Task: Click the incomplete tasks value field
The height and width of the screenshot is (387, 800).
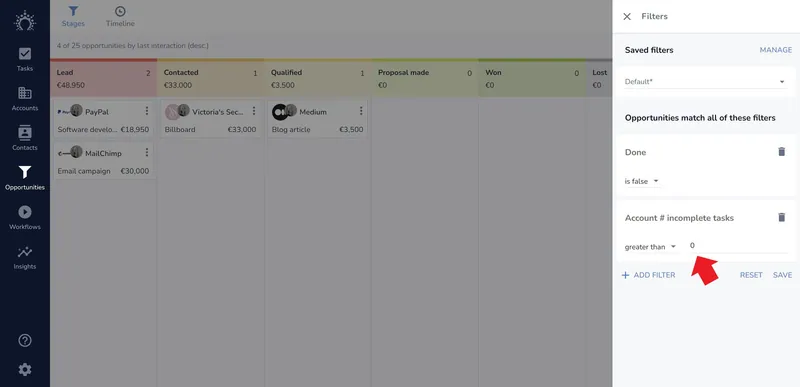Action: coord(738,246)
